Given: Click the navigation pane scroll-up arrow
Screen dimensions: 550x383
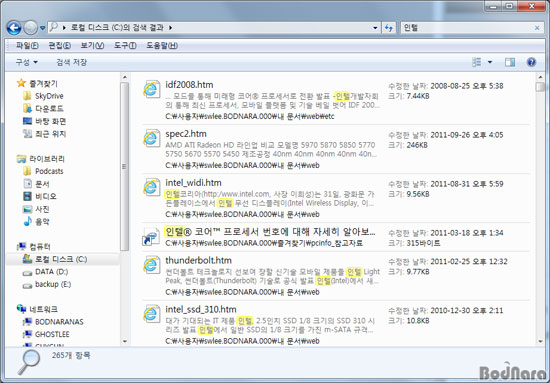Looking at the screenshot, I should coord(125,76).
